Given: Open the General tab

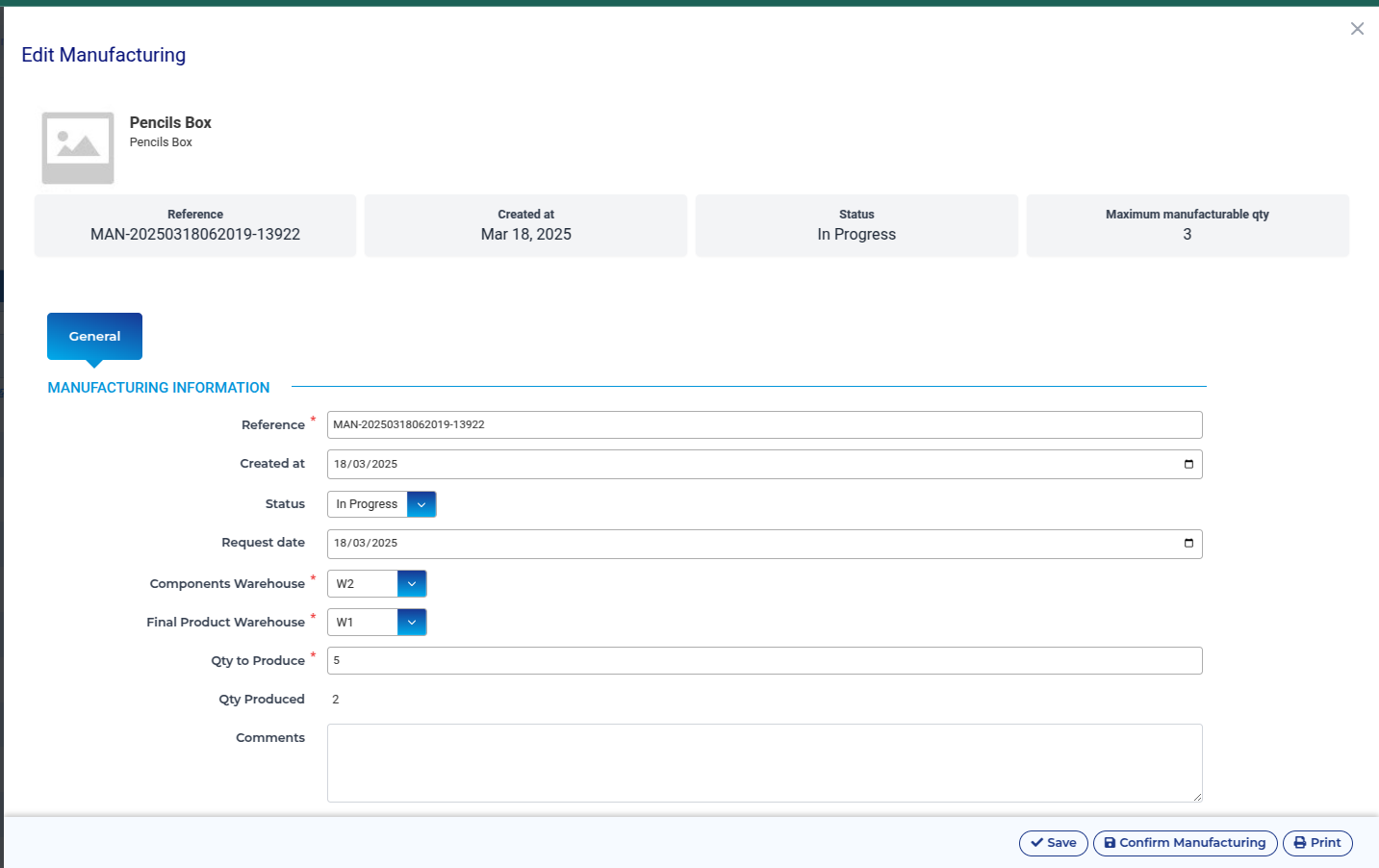Looking at the screenshot, I should [x=94, y=336].
